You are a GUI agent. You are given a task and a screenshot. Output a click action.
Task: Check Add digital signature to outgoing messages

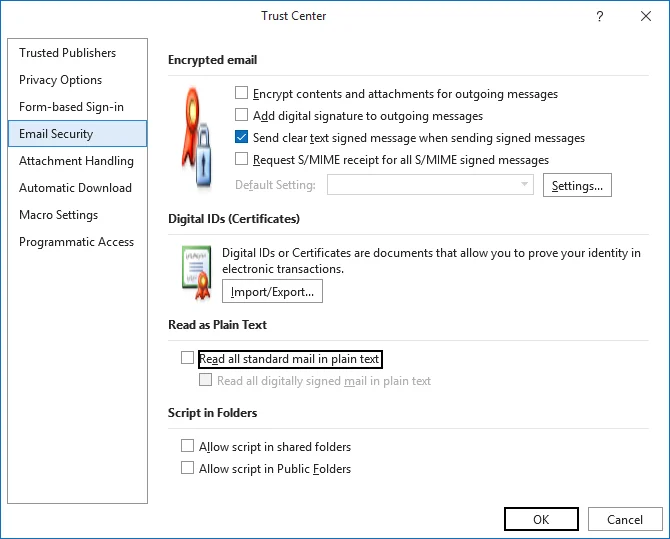pos(241,115)
